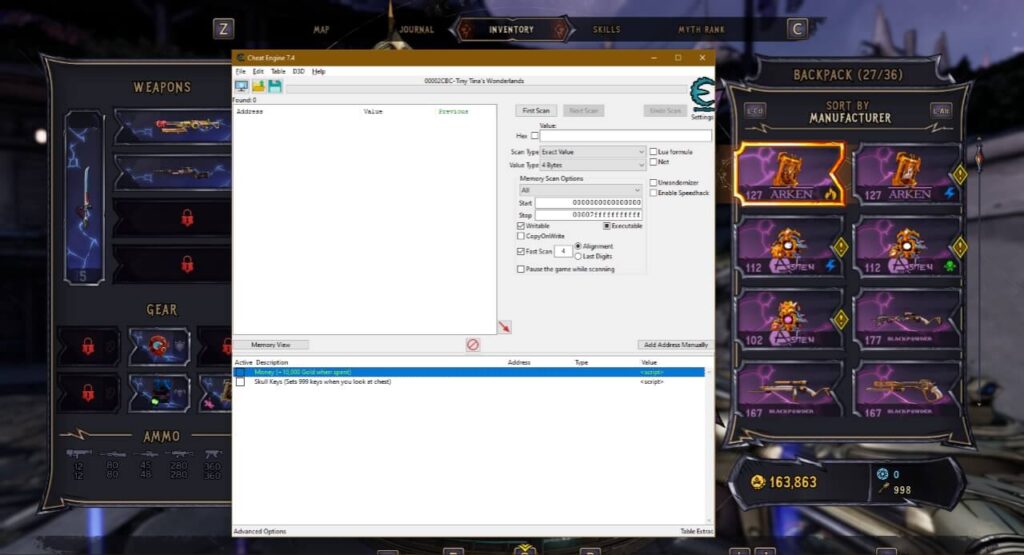This screenshot has height=555, width=1024.
Task: Toggle the Executable checkbox
Action: pyautogui.click(x=607, y=226)
